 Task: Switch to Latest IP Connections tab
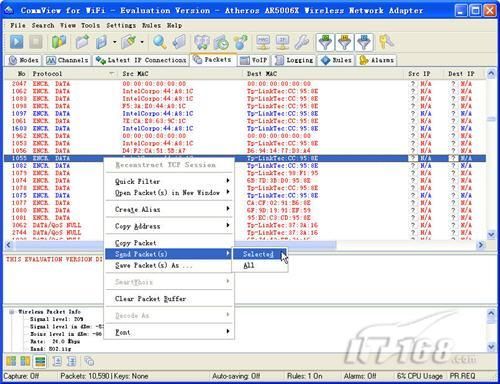click(x=141, y=60)
